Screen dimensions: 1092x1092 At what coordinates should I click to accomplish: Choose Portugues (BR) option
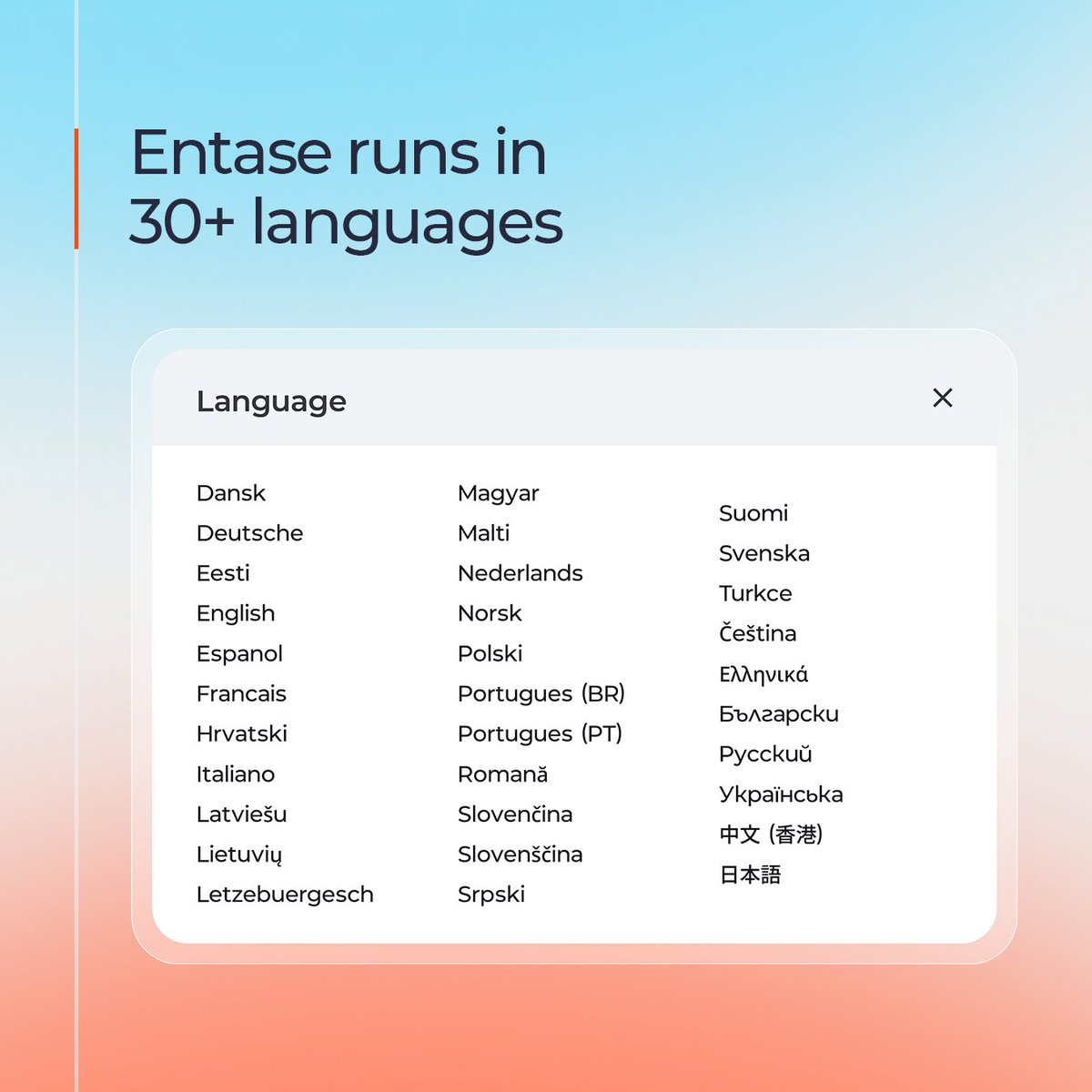click(x=541, y=694)
